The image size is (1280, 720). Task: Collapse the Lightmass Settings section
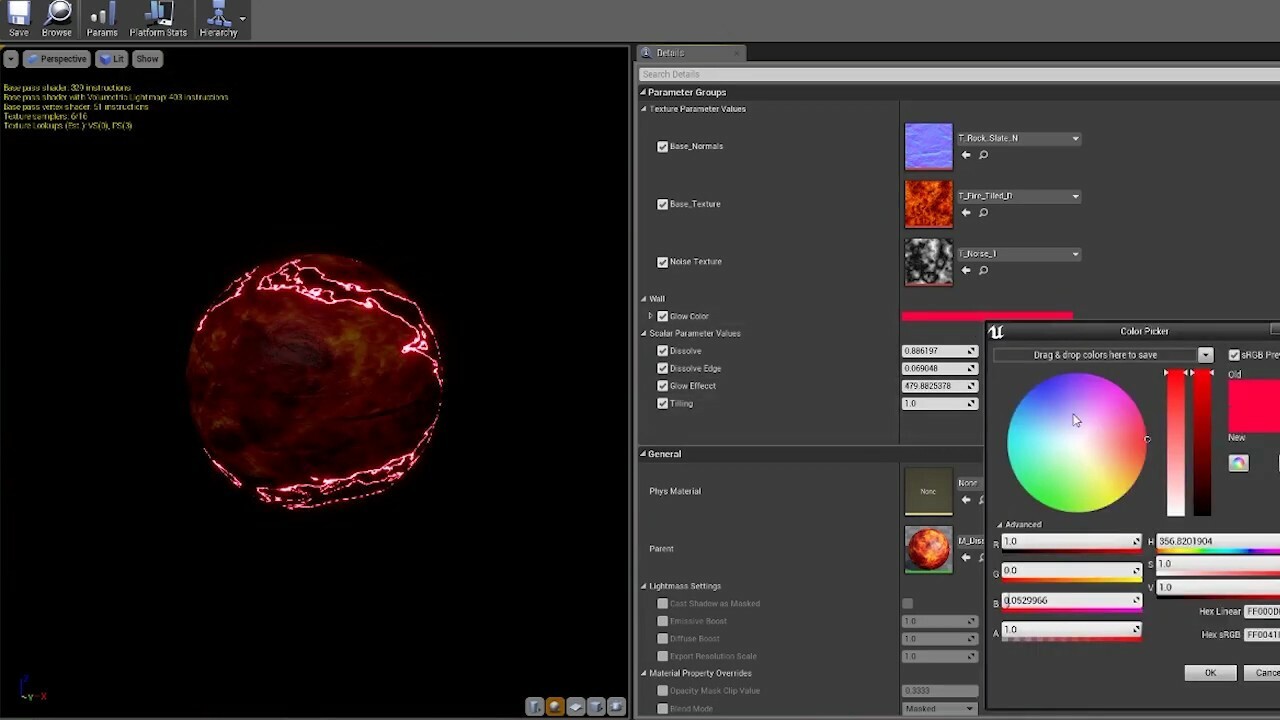(x=644, y=585)
